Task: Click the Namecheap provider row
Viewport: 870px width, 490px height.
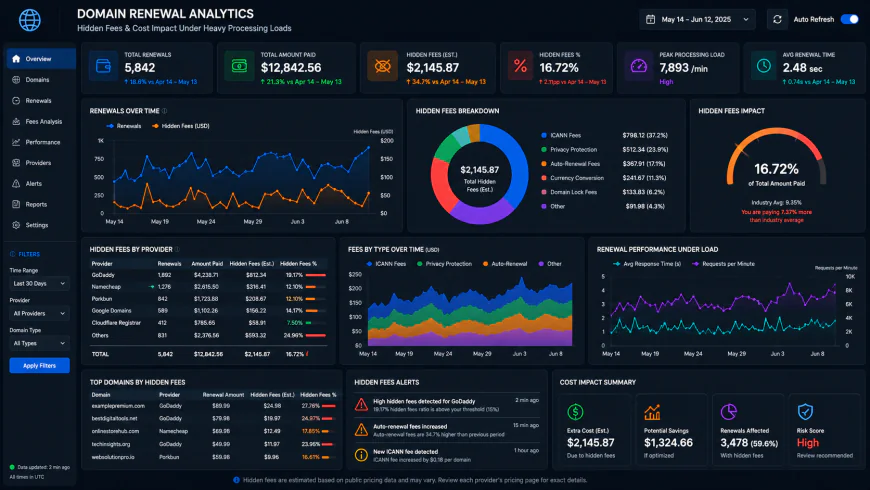Action: (x=209, y=287)
